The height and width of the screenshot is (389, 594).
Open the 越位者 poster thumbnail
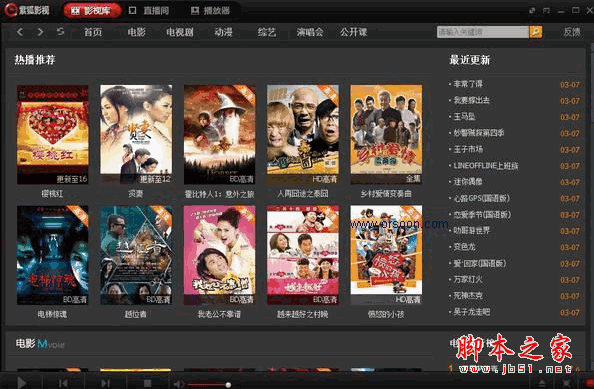pos(136,255)
